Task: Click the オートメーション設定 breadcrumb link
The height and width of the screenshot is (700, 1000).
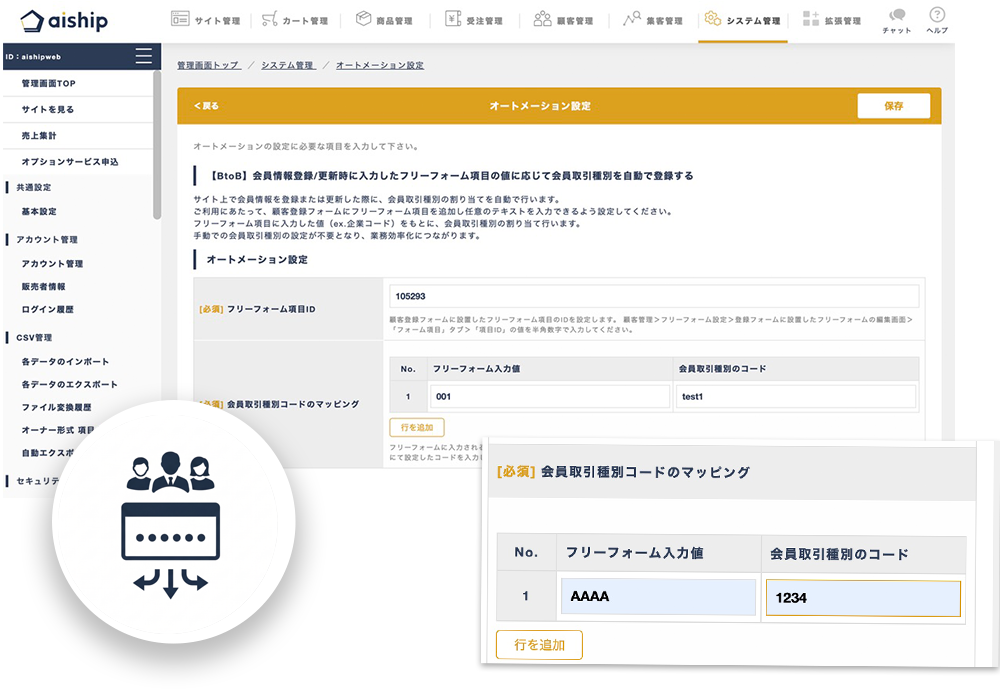Action: click(379, 65)
